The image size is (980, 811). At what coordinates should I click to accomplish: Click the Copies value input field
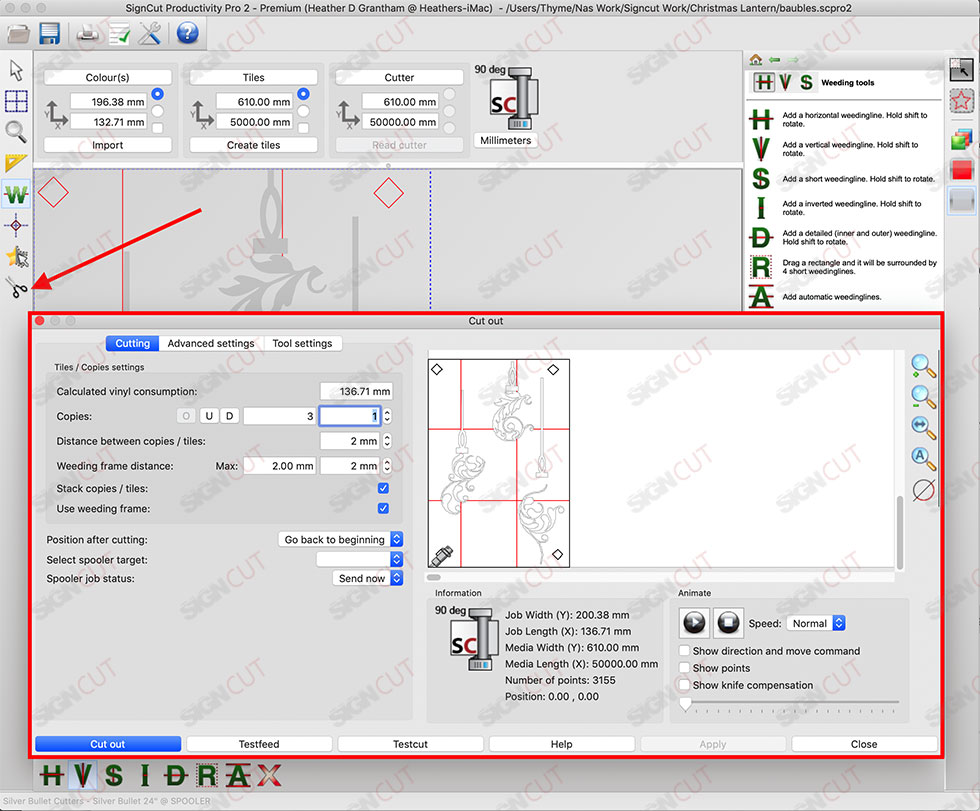350,416
